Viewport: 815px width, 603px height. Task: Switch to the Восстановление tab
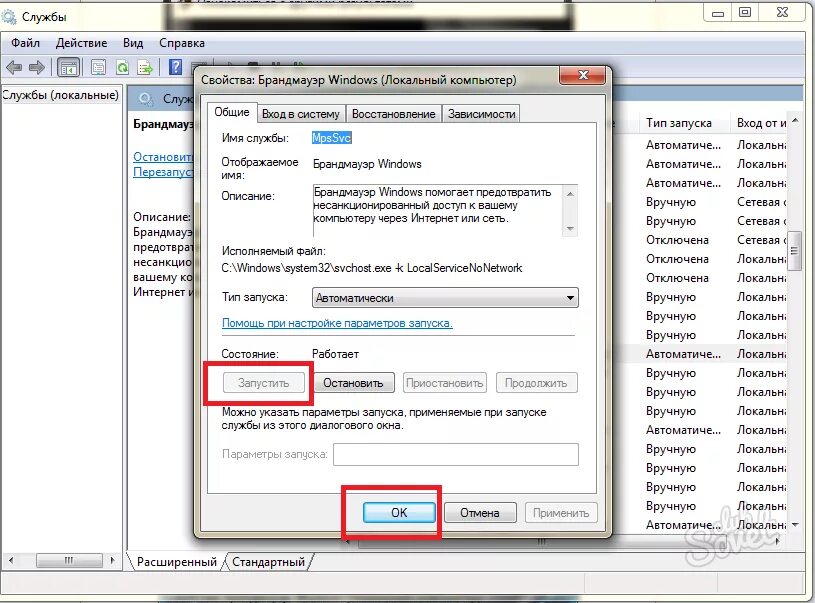[x=393, y=114]
